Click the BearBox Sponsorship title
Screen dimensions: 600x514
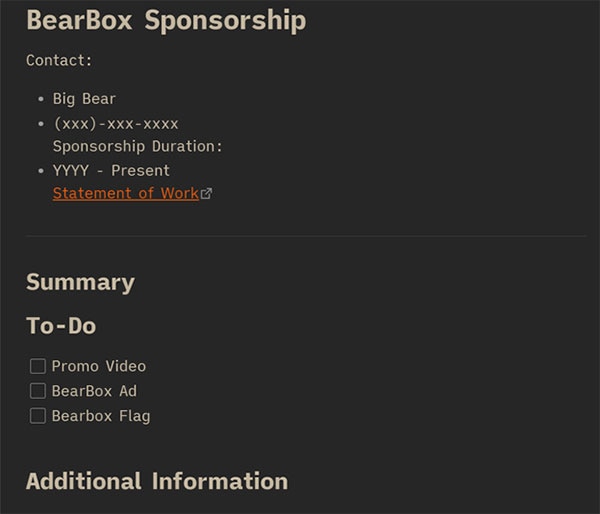point(166,21)
